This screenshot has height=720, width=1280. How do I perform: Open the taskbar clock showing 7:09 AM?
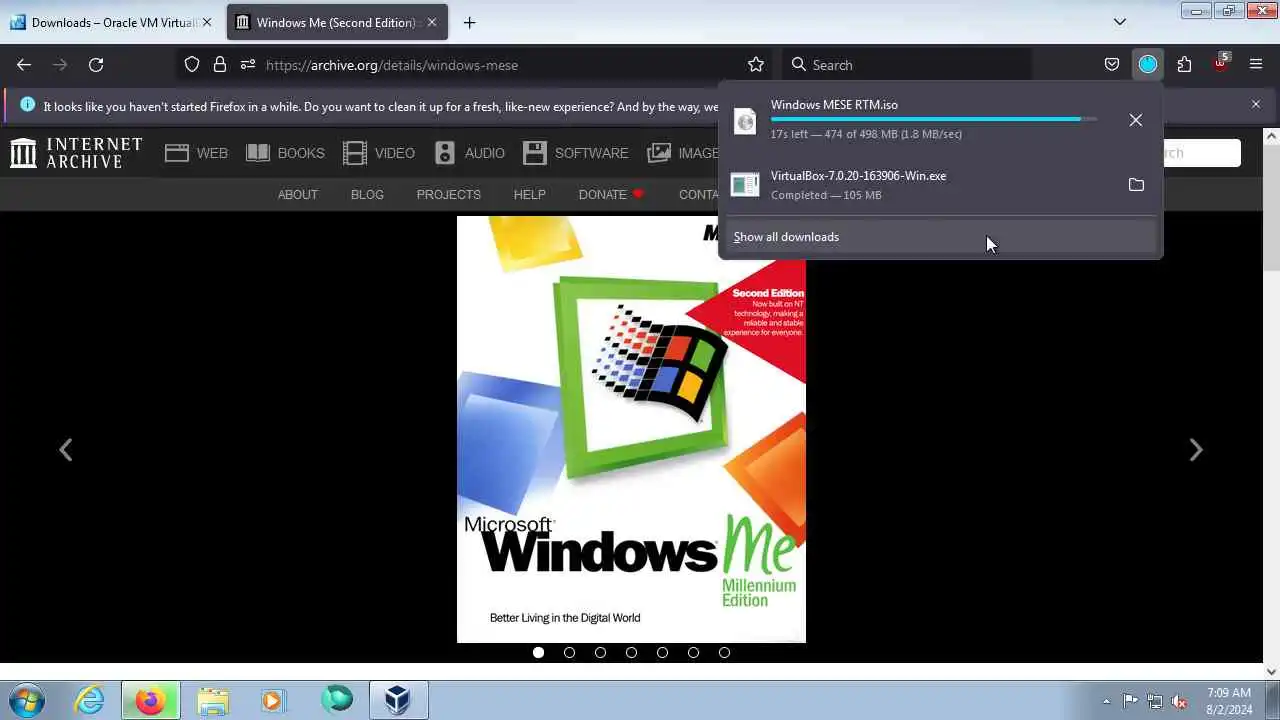coord(1229,700)
